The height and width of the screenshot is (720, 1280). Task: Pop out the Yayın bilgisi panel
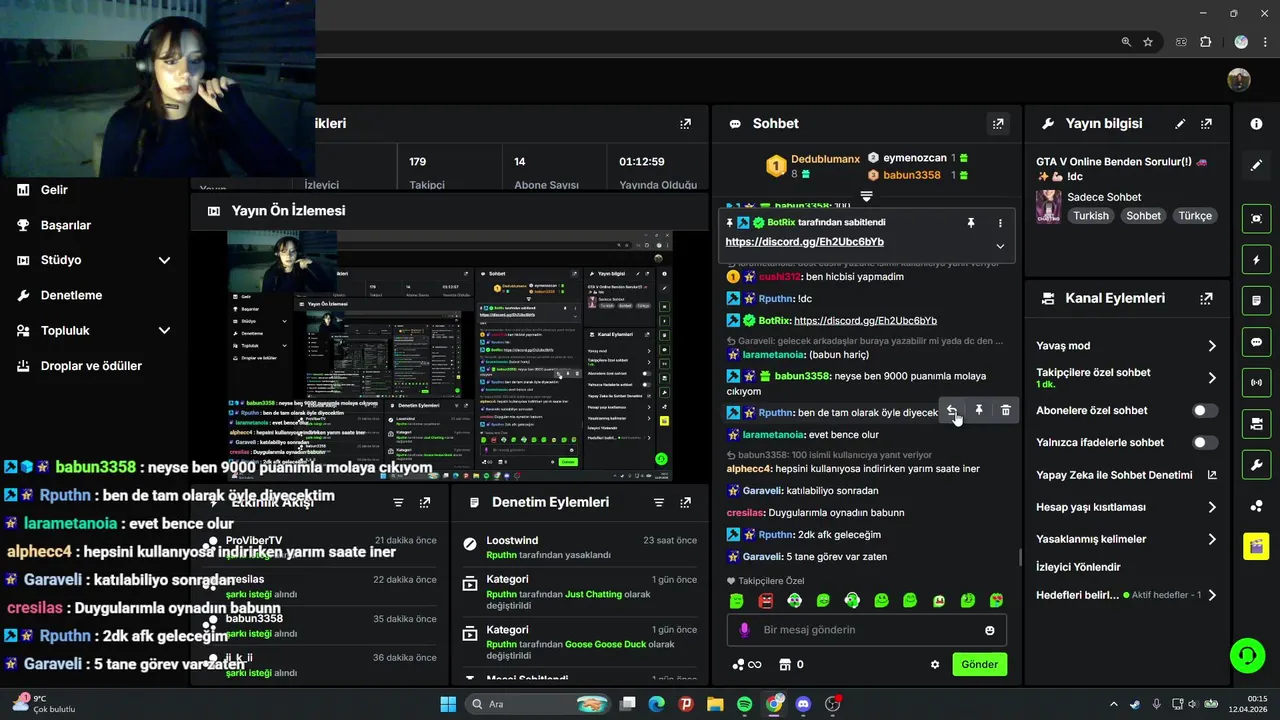[1207, 124]
